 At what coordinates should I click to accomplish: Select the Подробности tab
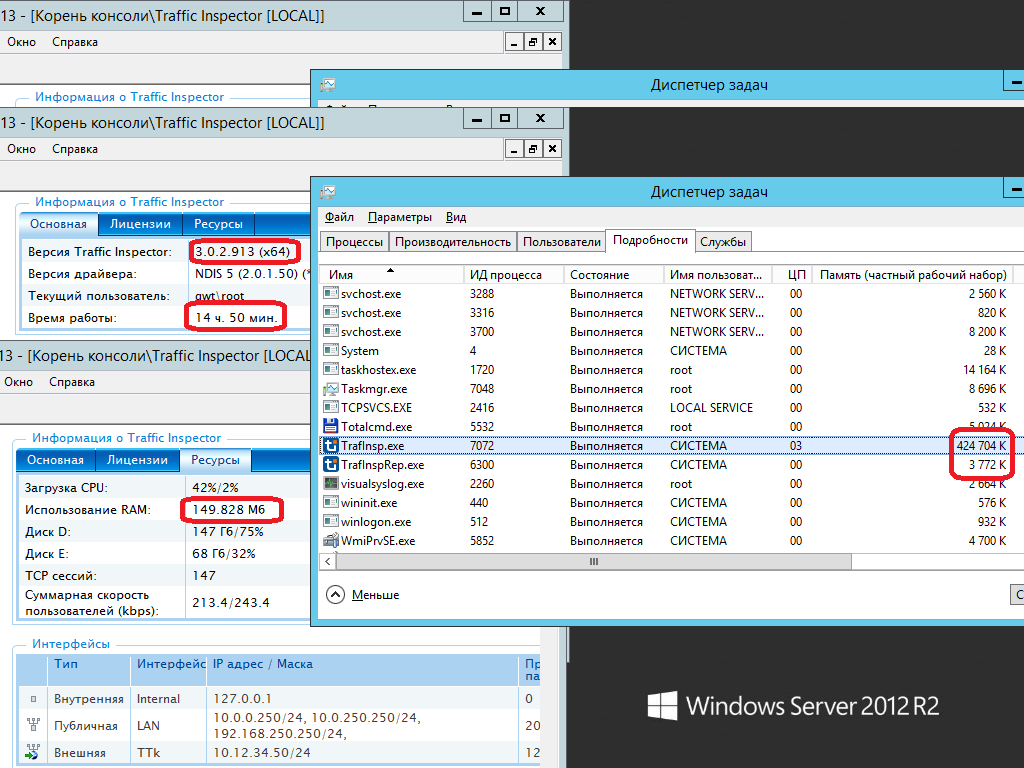[650, 240]
